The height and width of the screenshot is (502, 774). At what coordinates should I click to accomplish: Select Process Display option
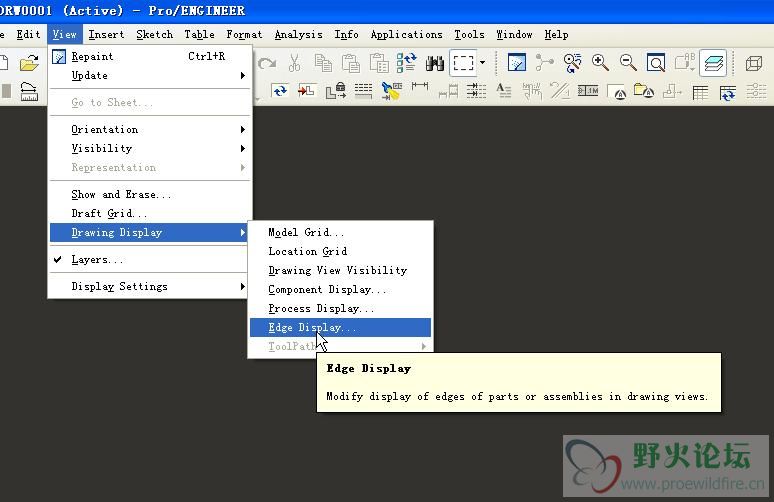(x=341, y=309)
